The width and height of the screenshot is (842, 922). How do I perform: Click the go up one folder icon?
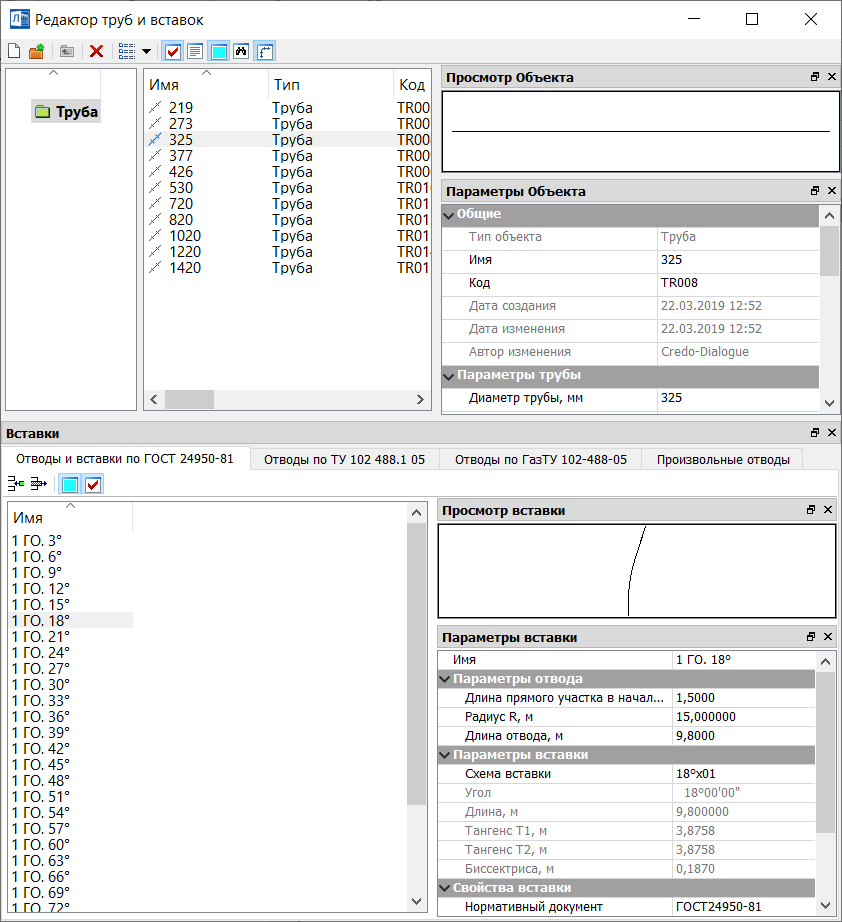67,52
